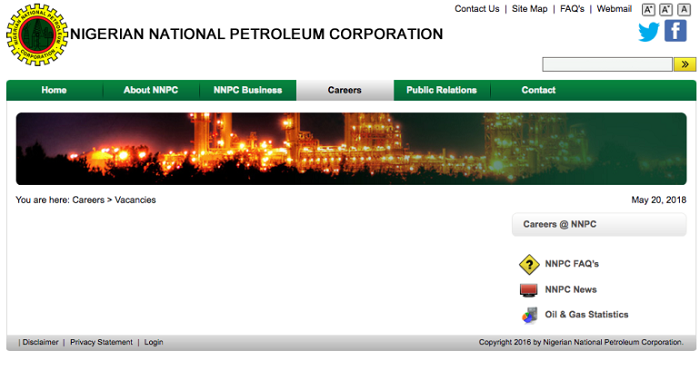Open the NNPC Twitter page icon

[x=649, y=32]
